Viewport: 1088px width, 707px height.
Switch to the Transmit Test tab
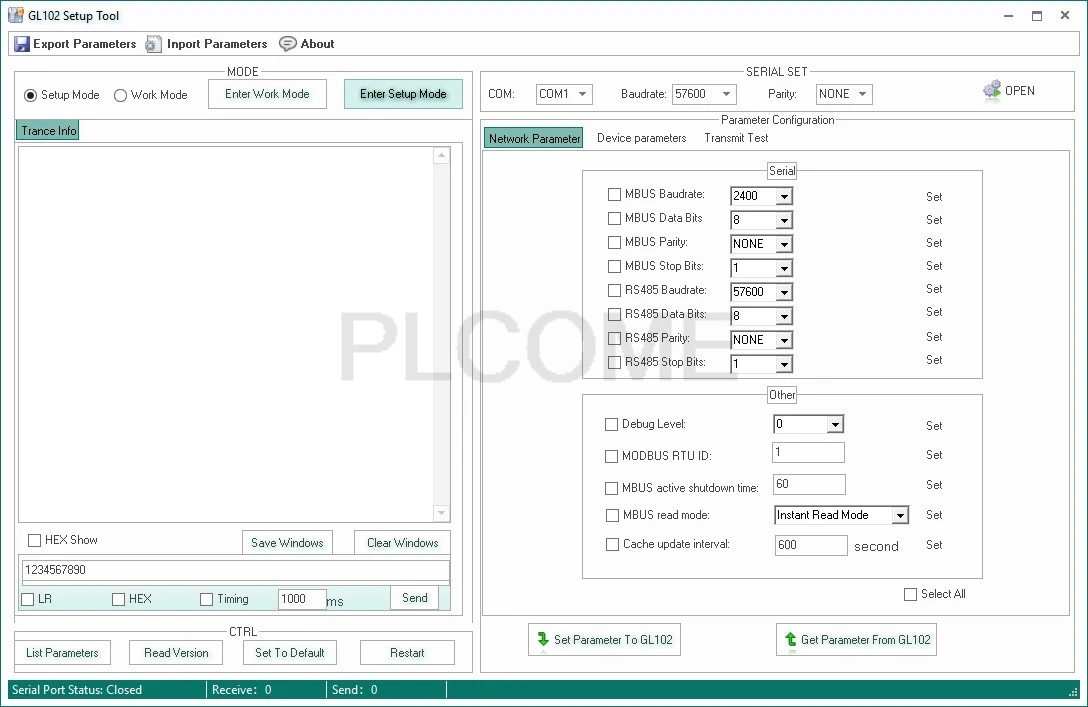pos(736,138)
